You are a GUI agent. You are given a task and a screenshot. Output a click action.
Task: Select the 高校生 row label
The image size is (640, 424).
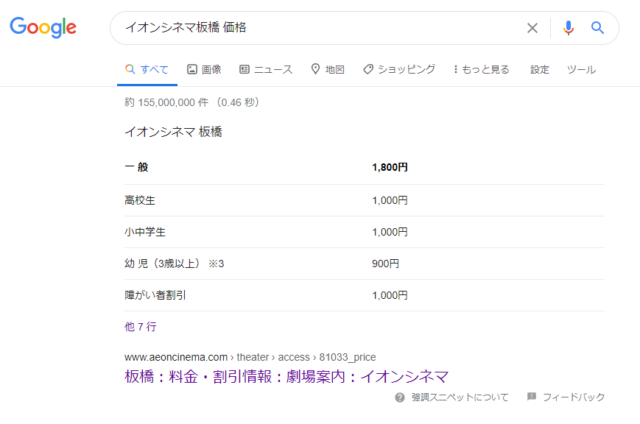pyautogui.click(x=140, y=200)
